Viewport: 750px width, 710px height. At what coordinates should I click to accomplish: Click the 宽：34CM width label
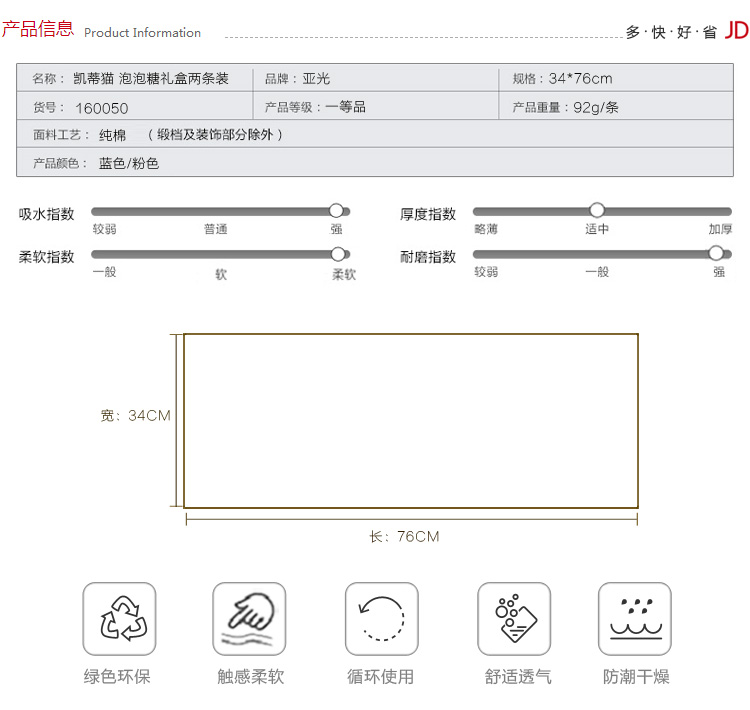pos(135,415)
